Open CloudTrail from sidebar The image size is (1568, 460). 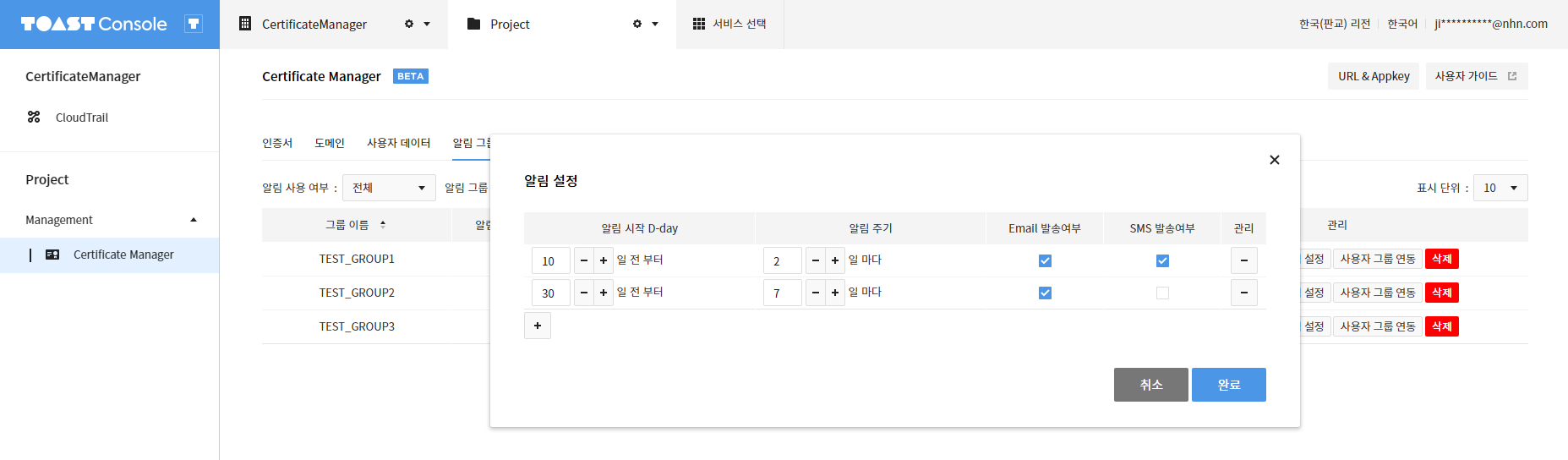(82, 118)
